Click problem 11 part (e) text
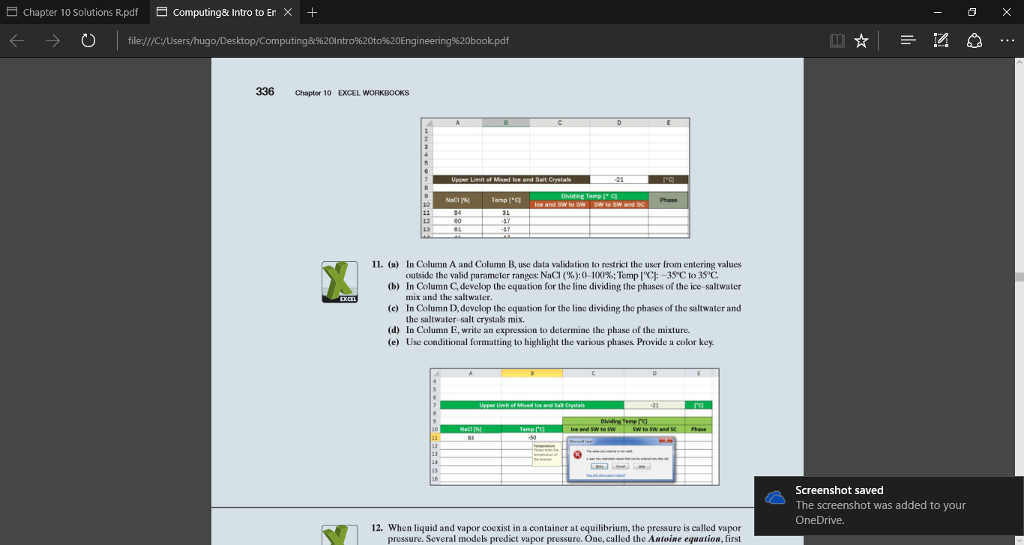Viewport: 1024px width, 545px height. tap(551, 341)
